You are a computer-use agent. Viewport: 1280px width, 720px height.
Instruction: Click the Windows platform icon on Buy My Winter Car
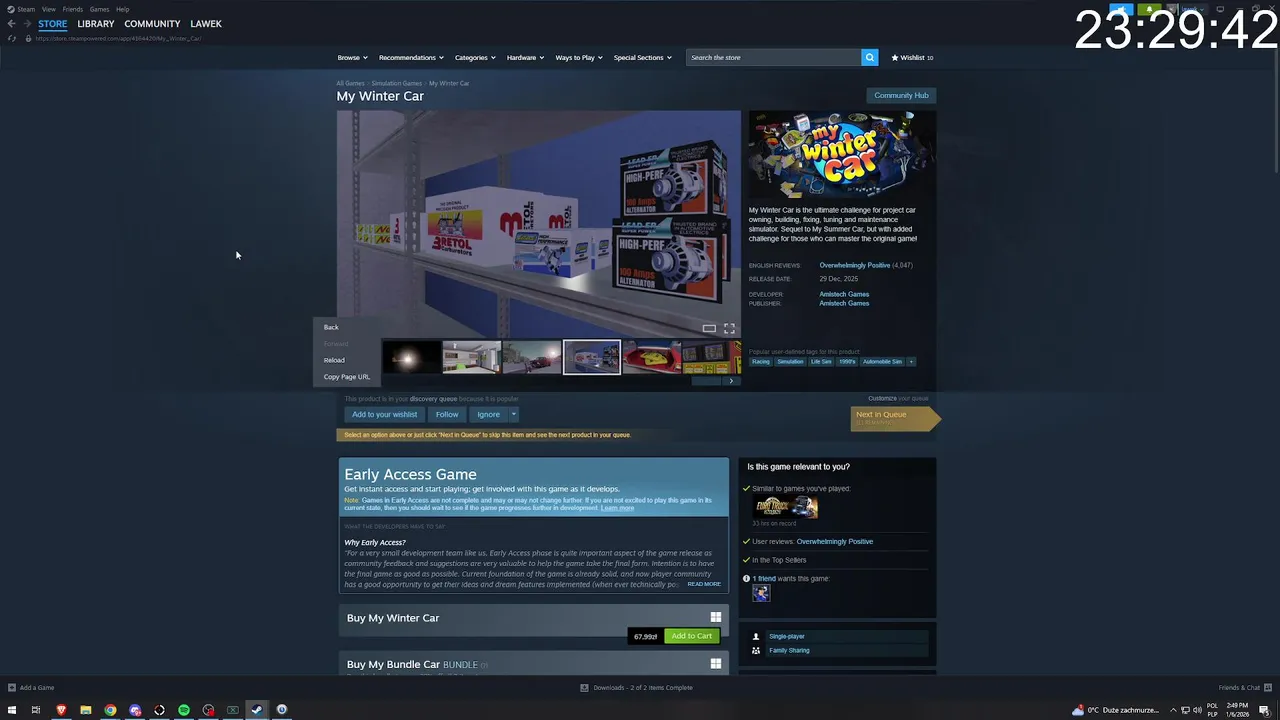[x=715, y=617]
